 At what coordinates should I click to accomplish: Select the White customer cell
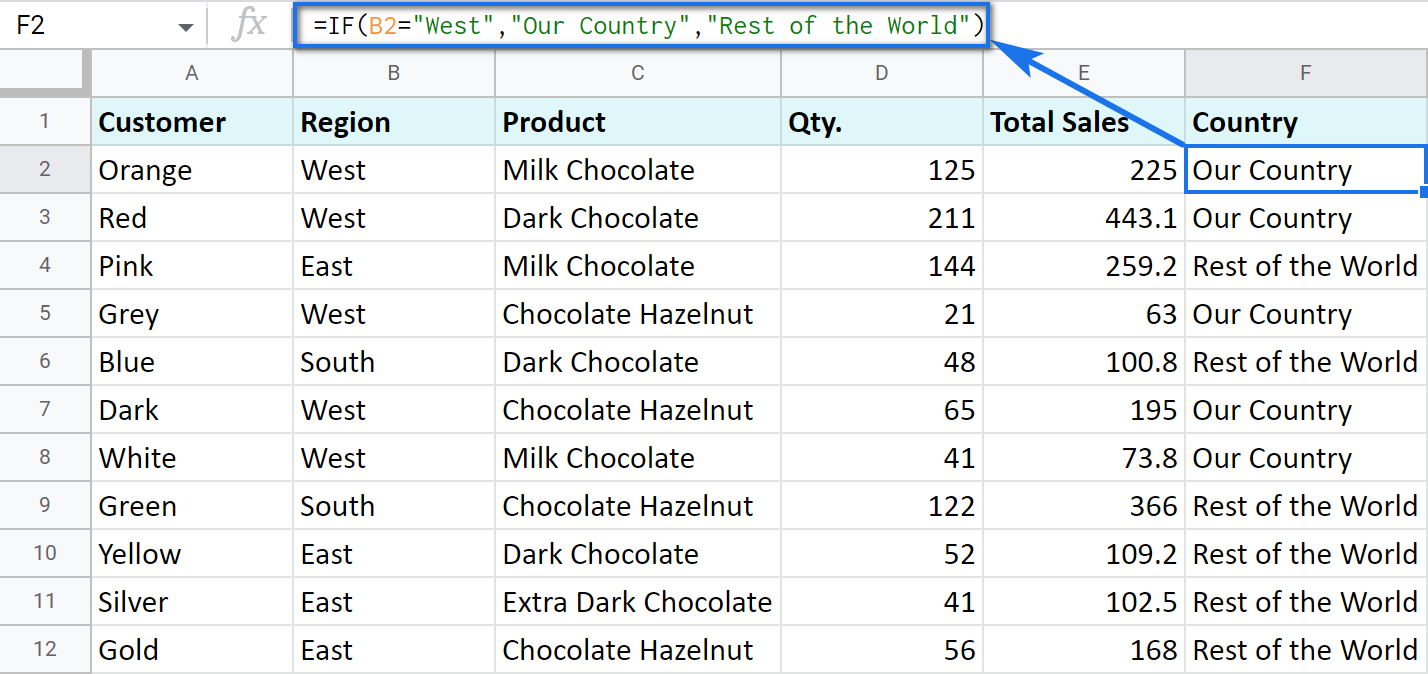click(192, 458)
